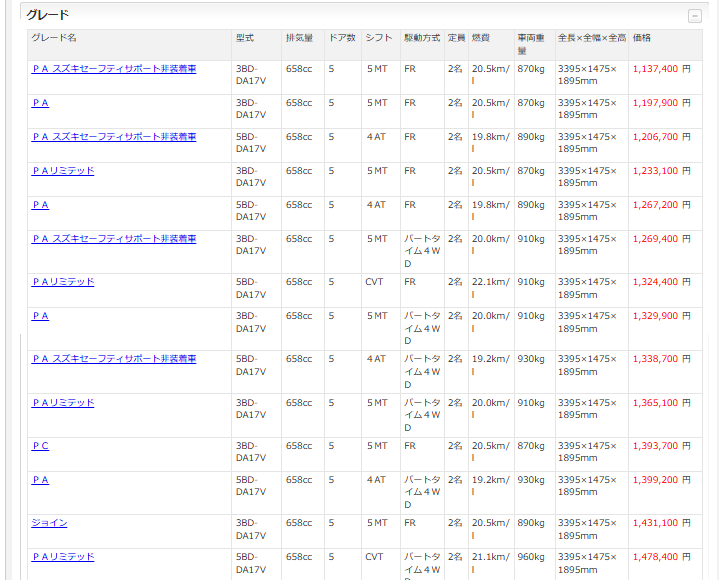This screenshot has width=719, height=580.
Task: Open the ＰＡ grade link priced 1,267,200 円
Action: pos(40,205)
